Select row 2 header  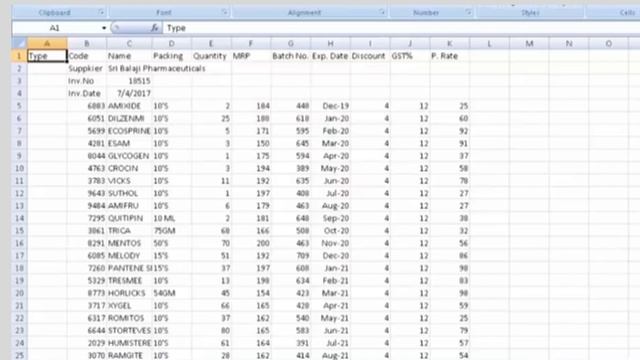tap(19, 69)
